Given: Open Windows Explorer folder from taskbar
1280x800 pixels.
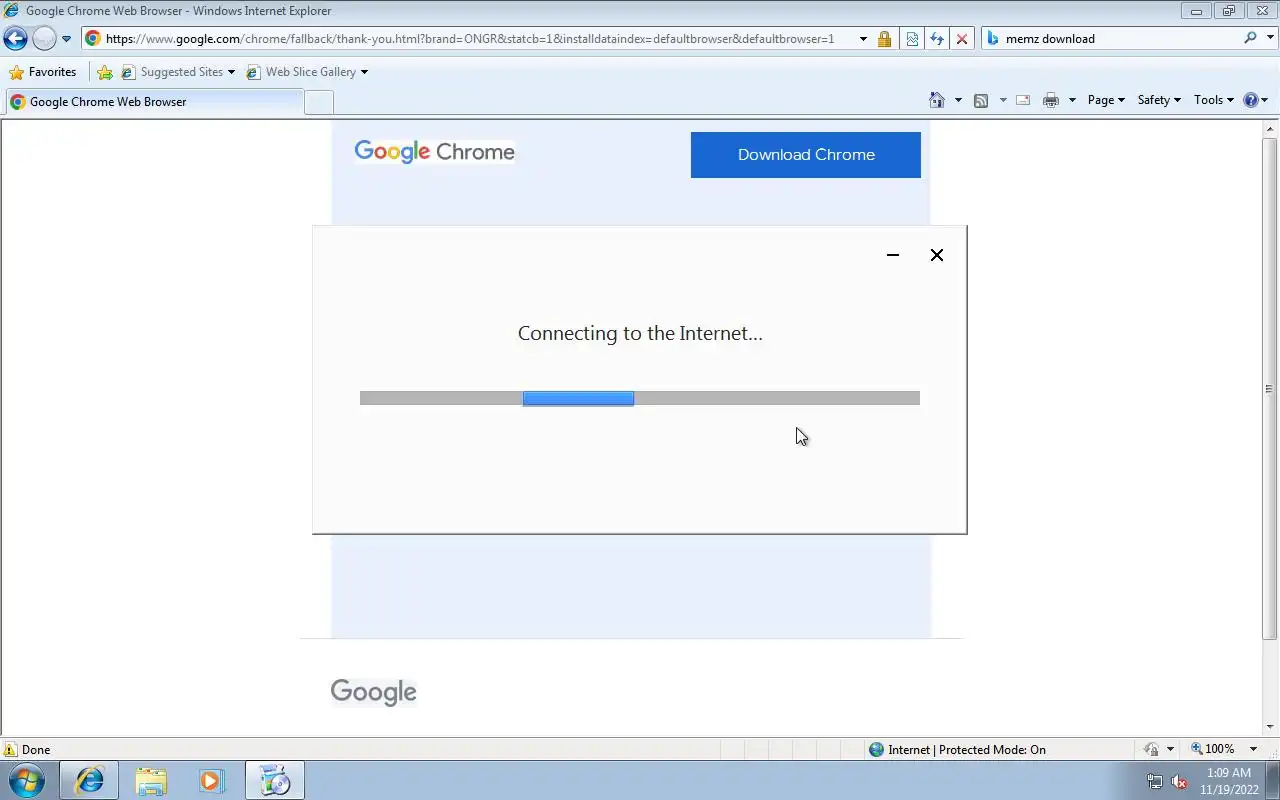Looking at the screenshot, I should pos(150,780).
